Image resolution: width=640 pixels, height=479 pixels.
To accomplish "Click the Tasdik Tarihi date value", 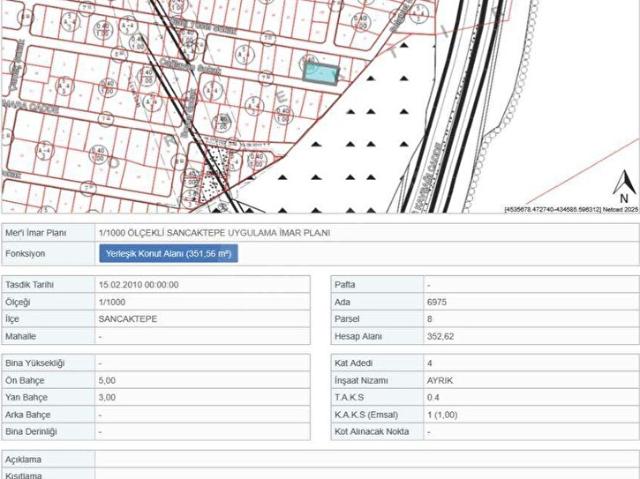I will point(138,284).
